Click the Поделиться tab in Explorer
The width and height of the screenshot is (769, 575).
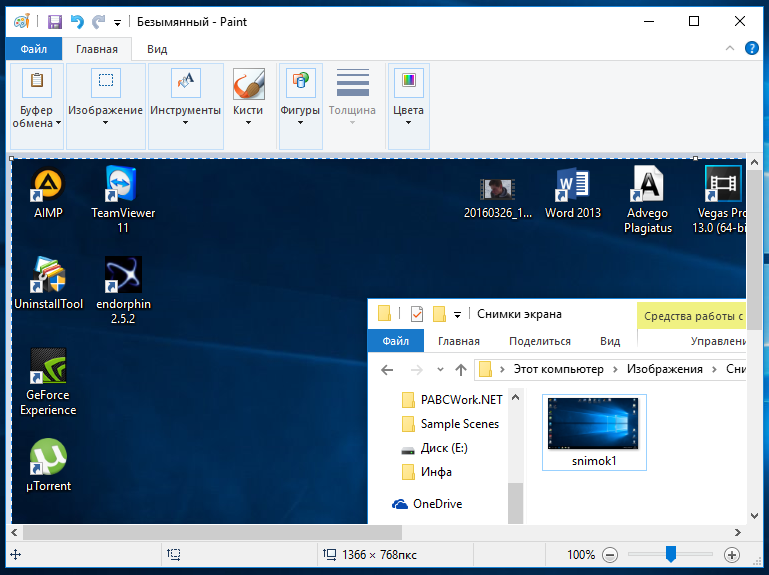pos(539,341)
